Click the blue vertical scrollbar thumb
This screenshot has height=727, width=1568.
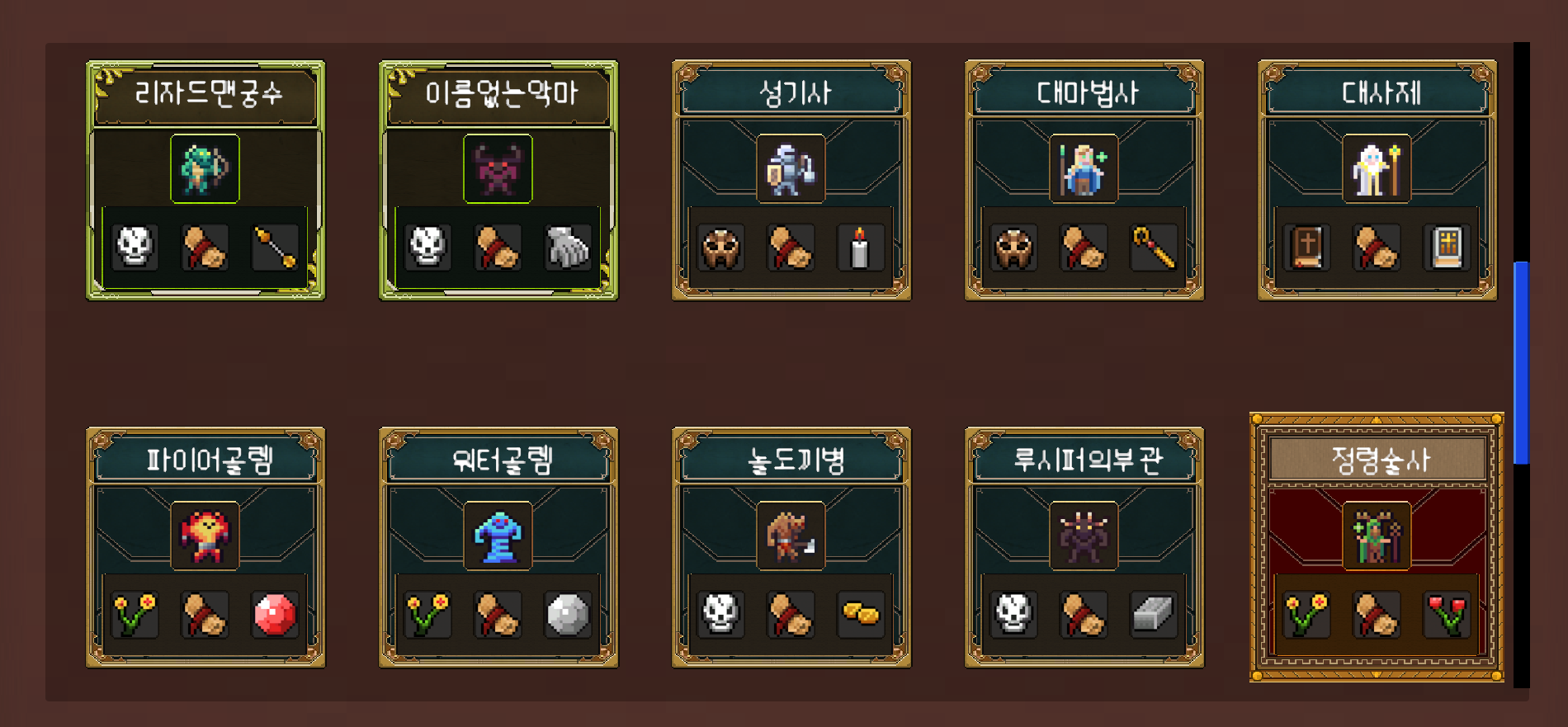[x=1521, y=363]
